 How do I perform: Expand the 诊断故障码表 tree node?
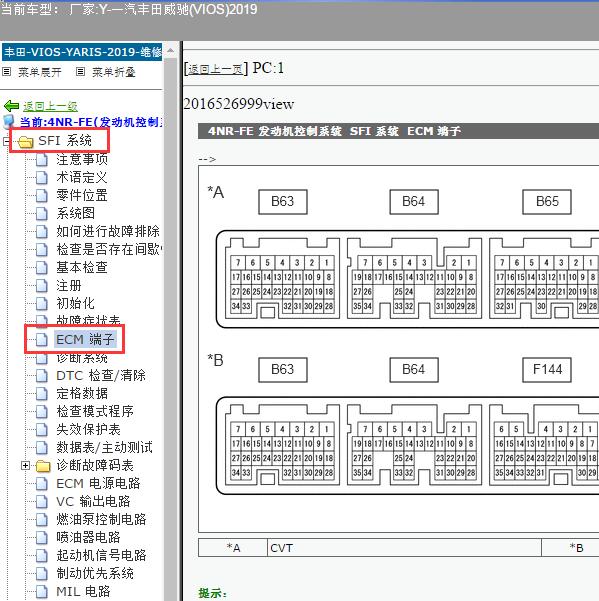point(25,466)
